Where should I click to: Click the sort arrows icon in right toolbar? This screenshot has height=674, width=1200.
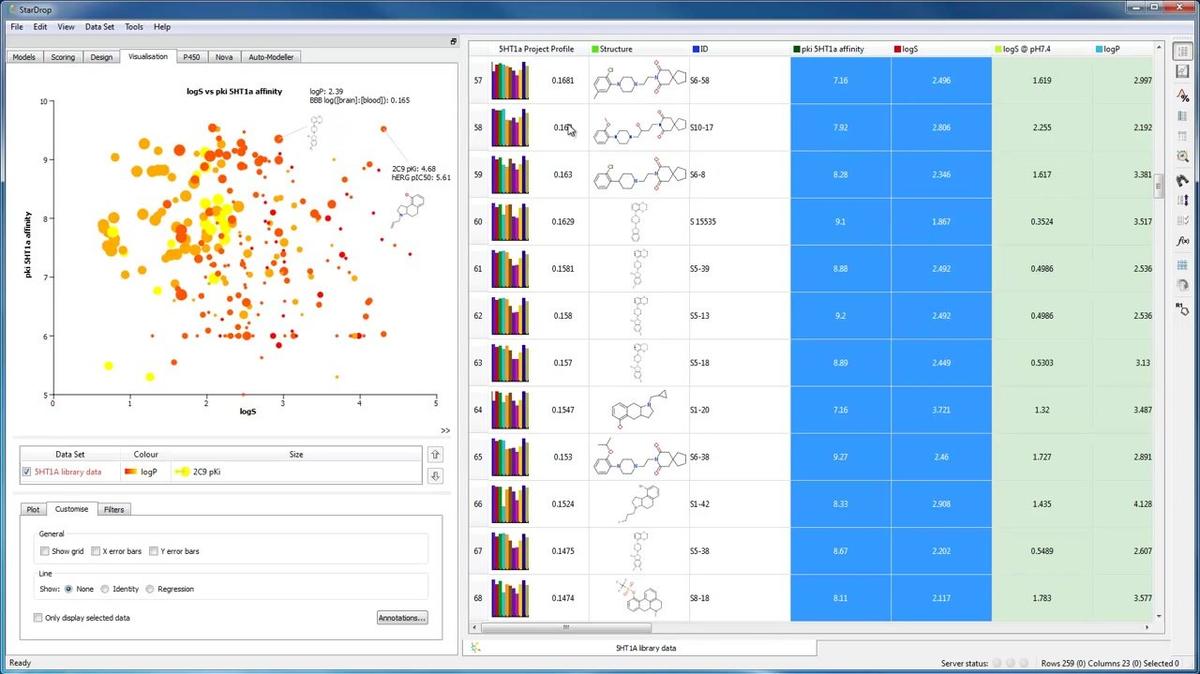point(1183,200)
